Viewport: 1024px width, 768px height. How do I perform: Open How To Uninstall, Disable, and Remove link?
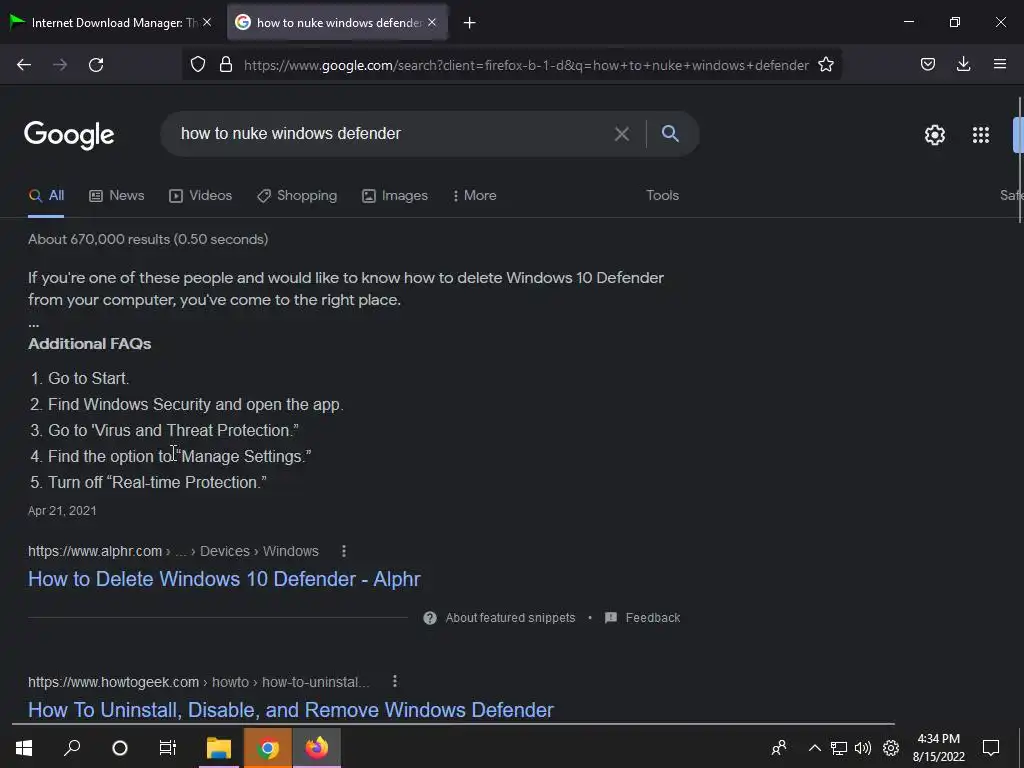(x=291, y=710)
